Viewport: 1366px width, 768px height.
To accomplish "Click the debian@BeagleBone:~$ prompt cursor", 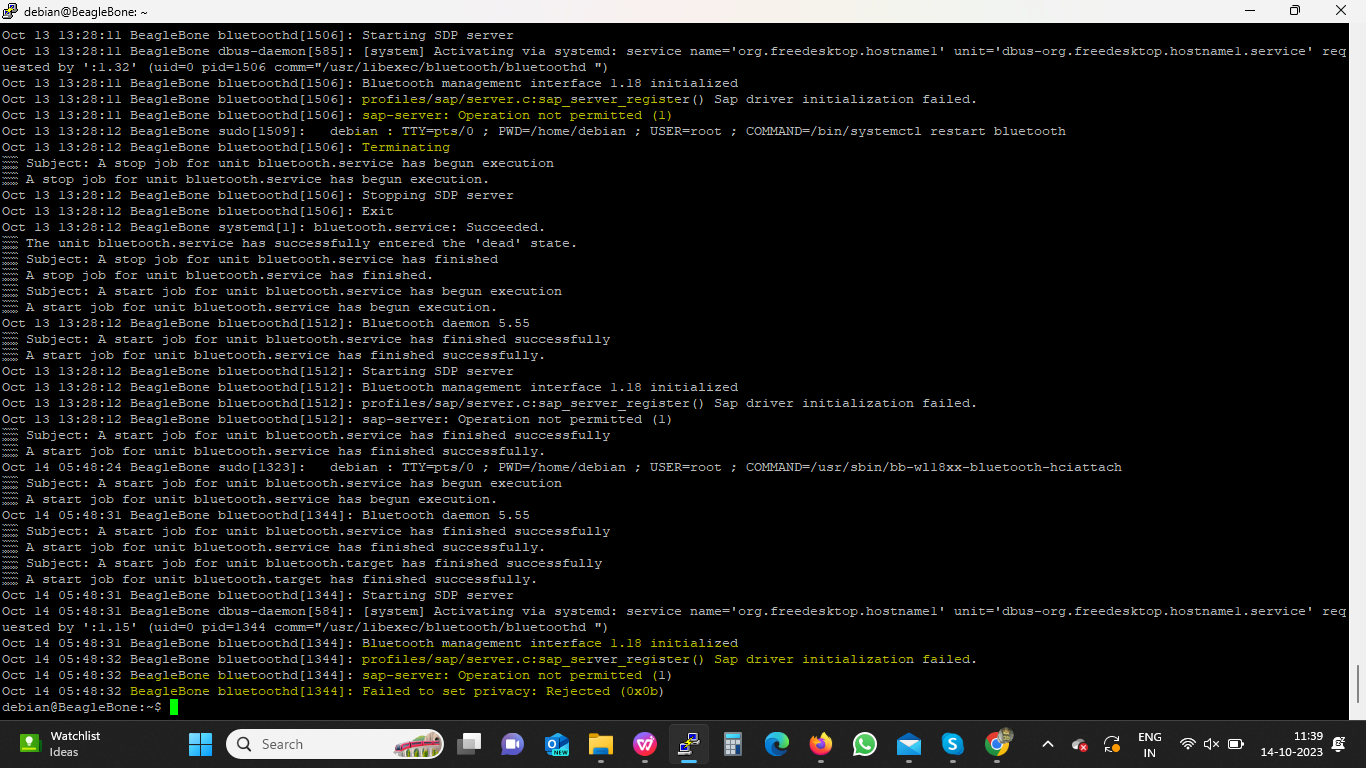I will click(x=174, y=707).
